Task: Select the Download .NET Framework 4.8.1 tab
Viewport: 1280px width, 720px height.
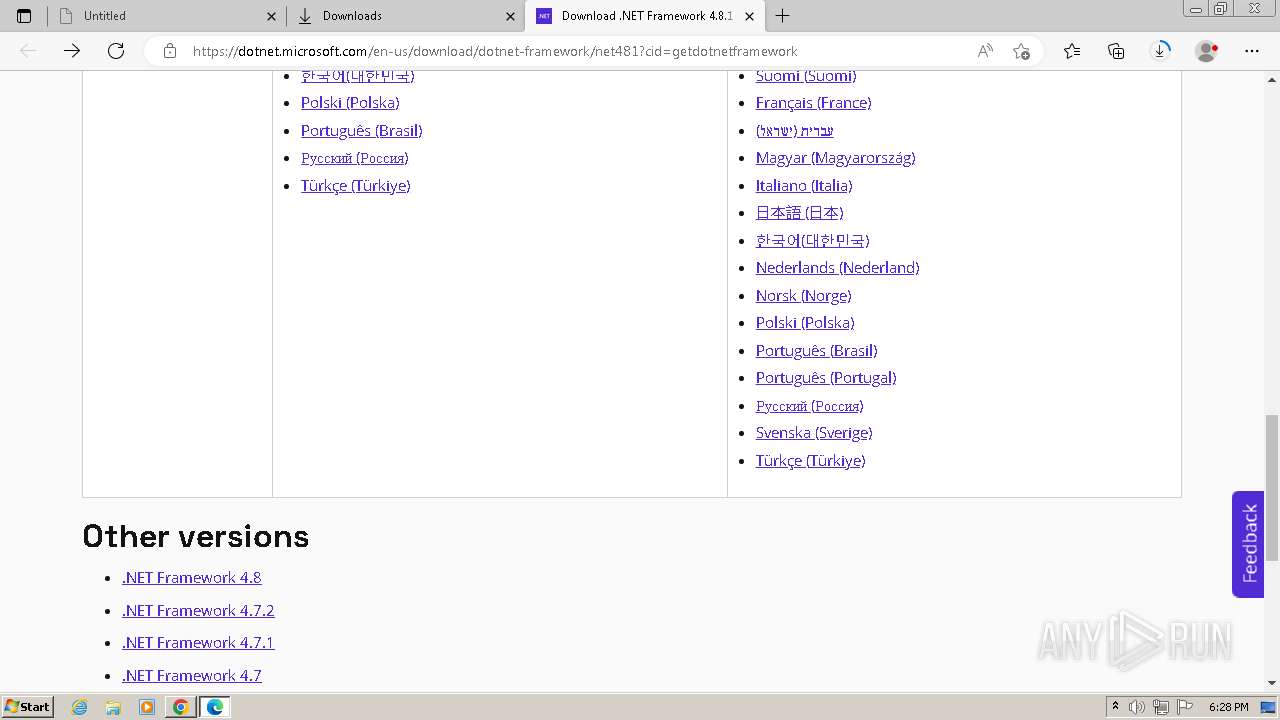Action: [645, 16]
